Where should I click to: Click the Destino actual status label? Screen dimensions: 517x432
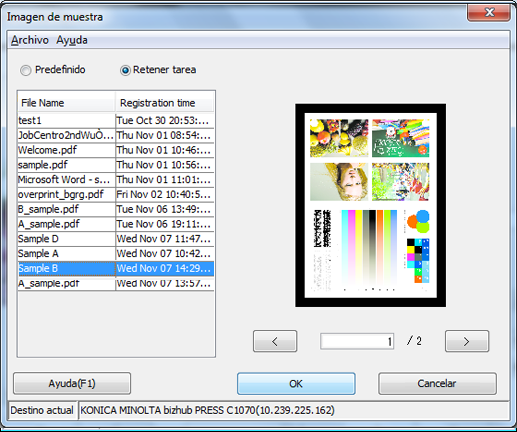[42, 410]
